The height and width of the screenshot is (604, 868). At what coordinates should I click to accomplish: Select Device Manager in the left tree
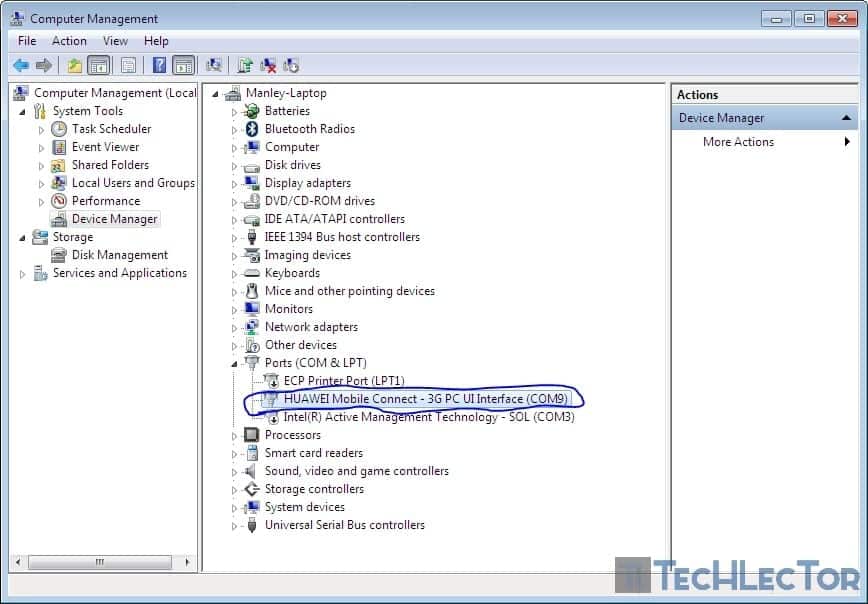pos(115,219)
